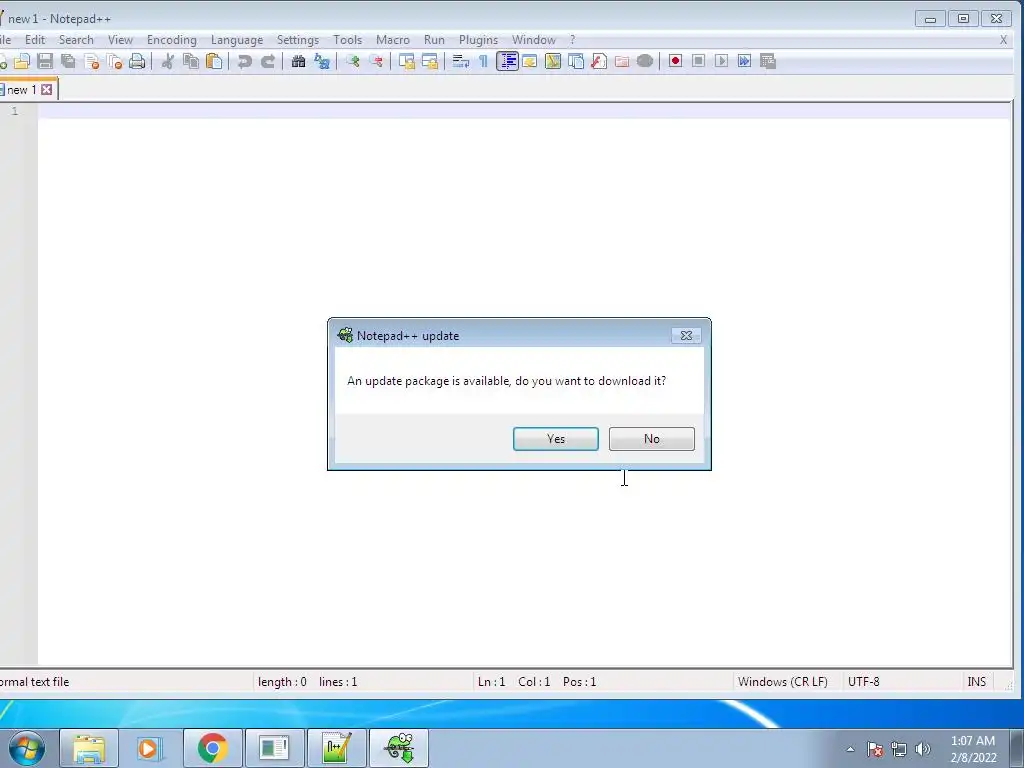Save the recorded macro toolbar icon

coord(767,61)
